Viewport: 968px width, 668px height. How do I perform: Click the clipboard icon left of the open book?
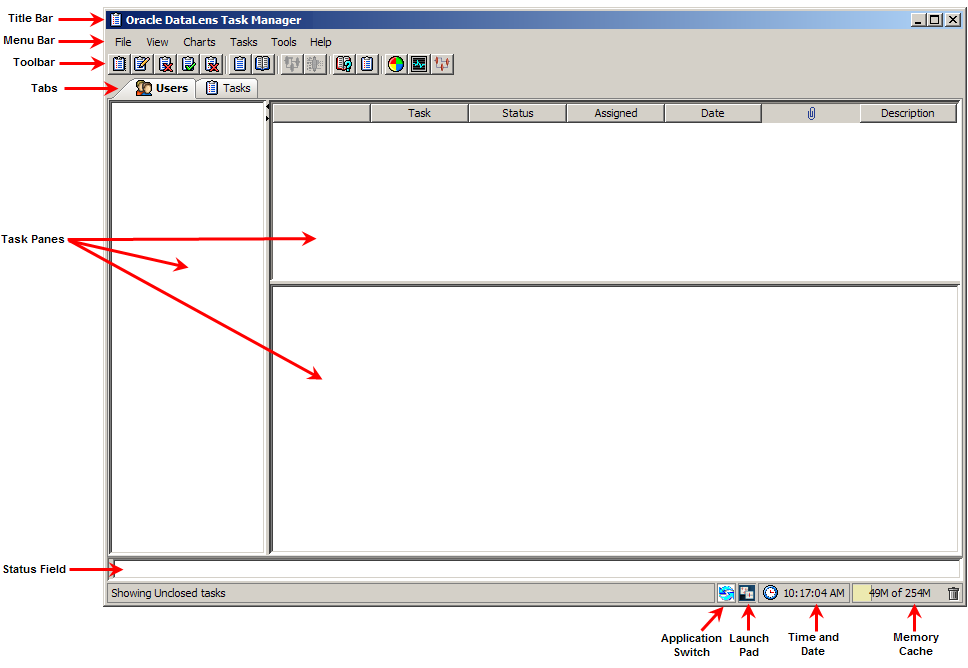point(240,64)
